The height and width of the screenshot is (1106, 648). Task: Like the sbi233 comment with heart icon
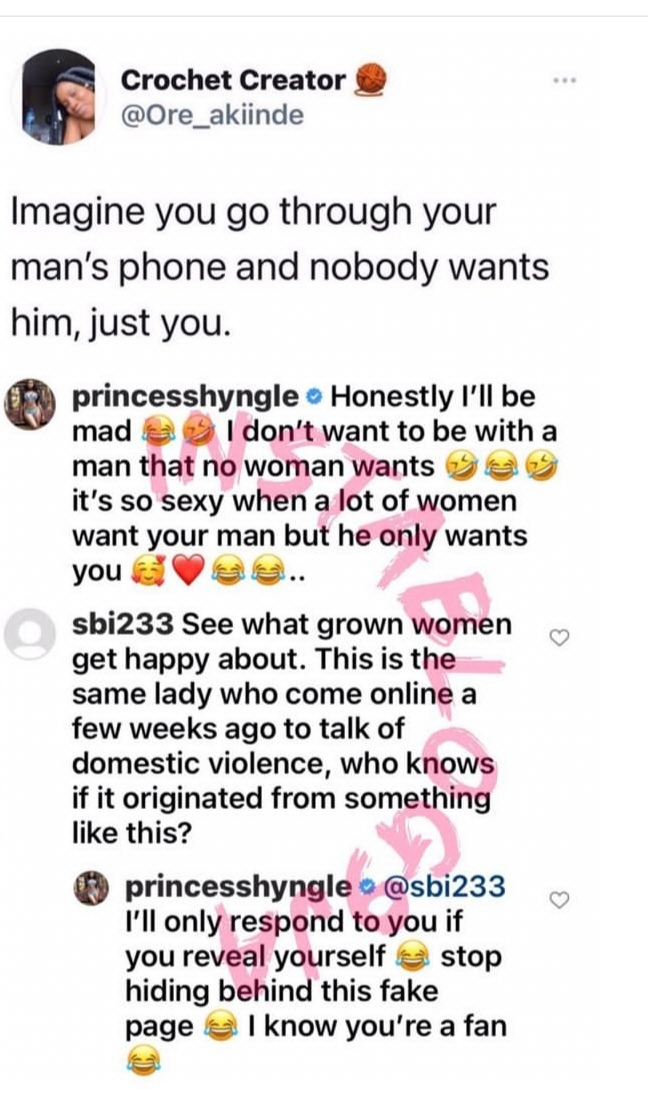(x=559, y=638)
